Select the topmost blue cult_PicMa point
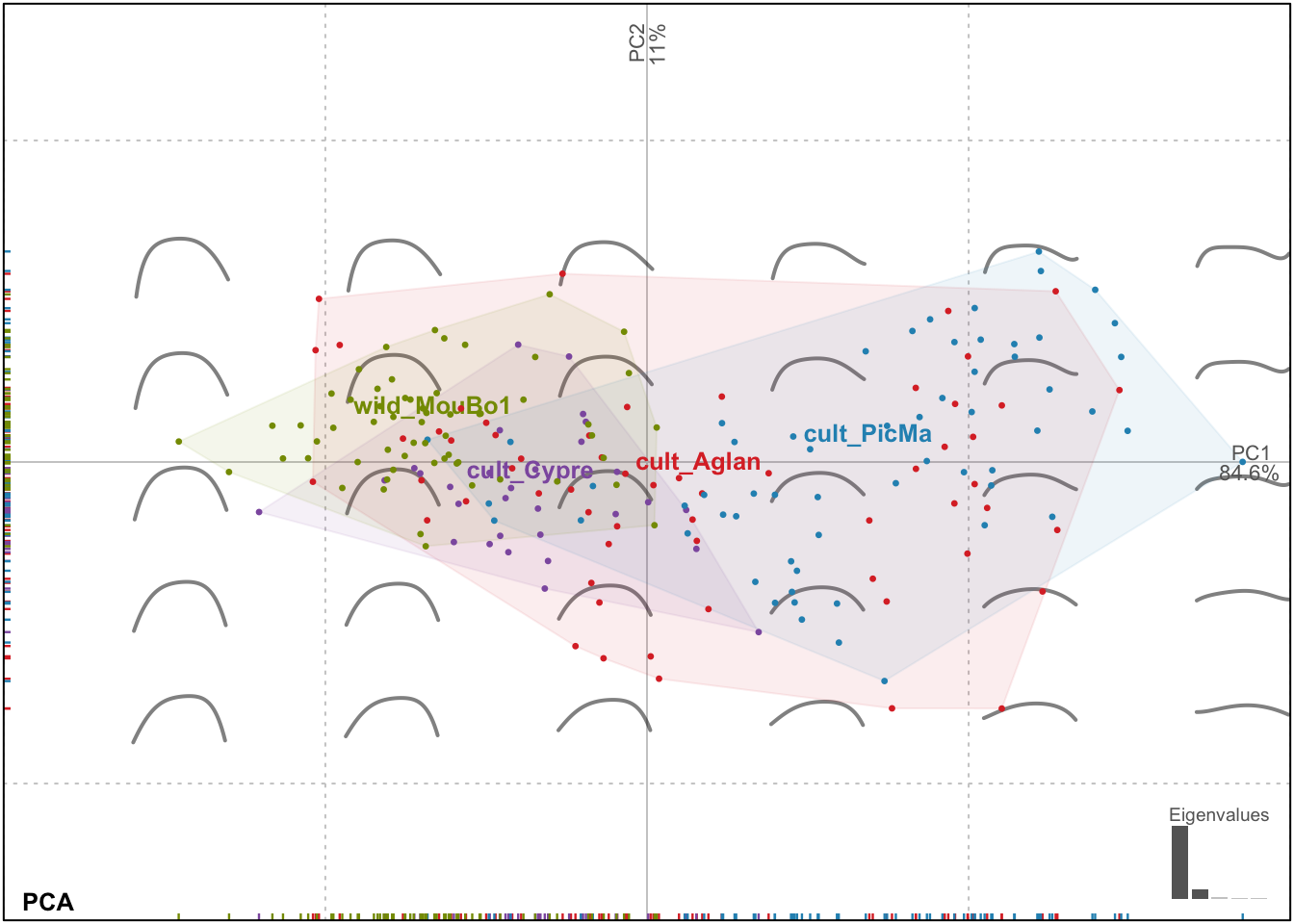The image size is (1294, 924). pos(1038,252)
